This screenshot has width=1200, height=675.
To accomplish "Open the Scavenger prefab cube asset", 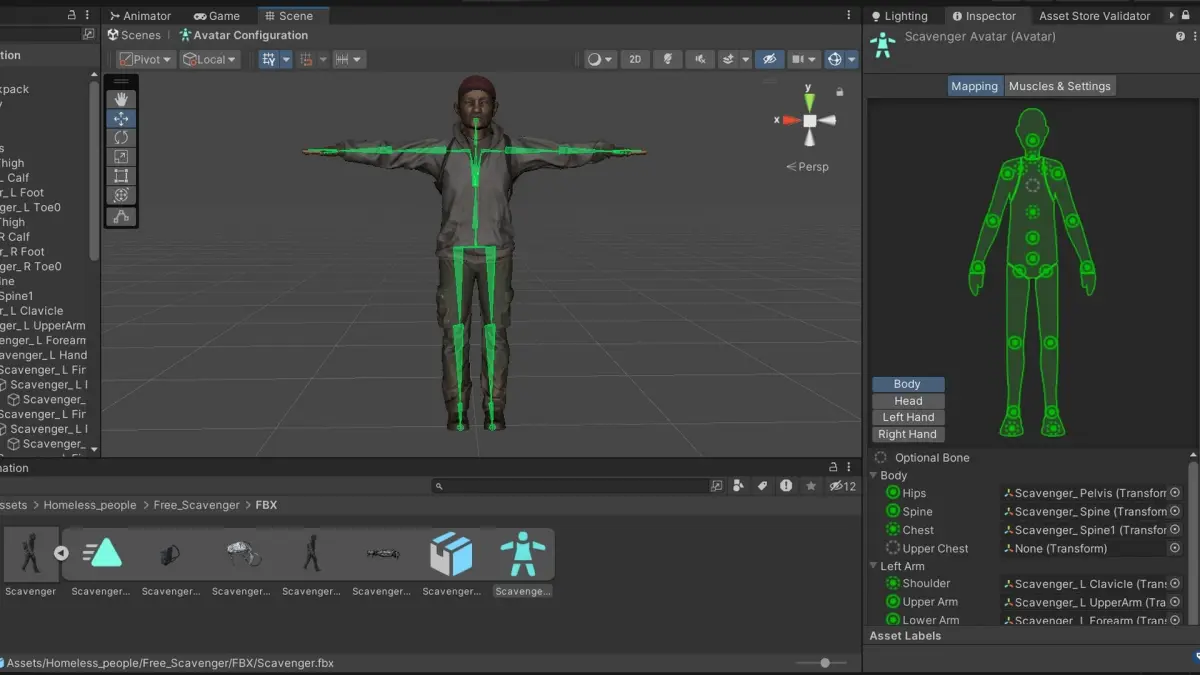I will pos(451,555).
